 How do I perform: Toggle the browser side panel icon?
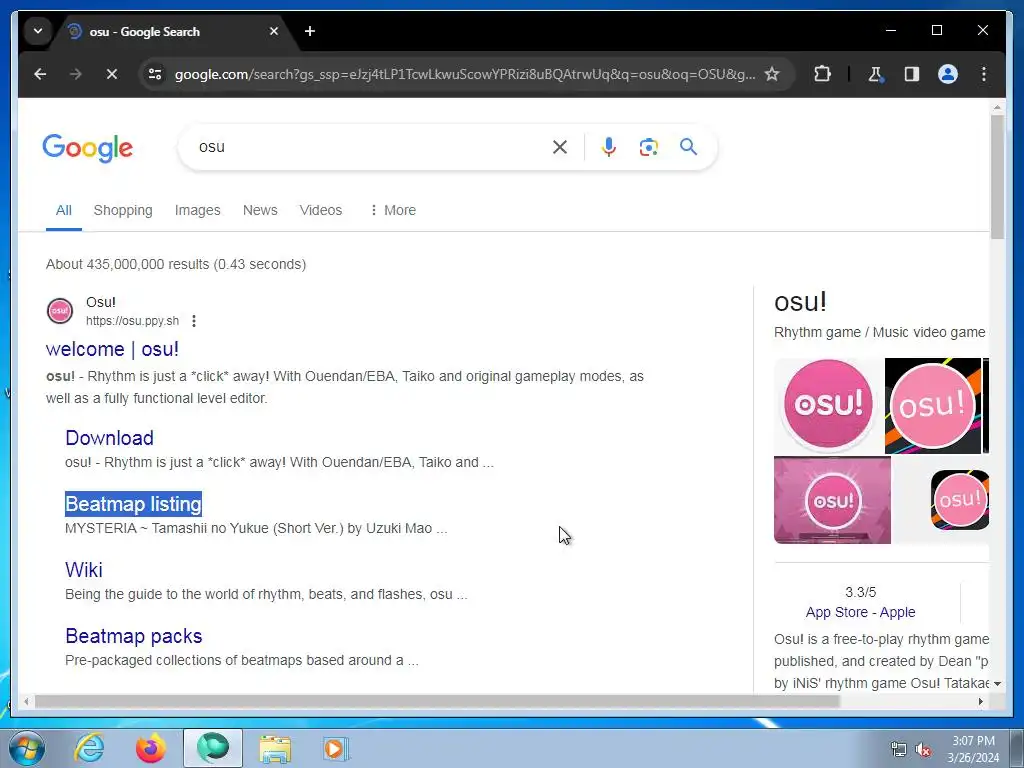(x=912, y=74)
